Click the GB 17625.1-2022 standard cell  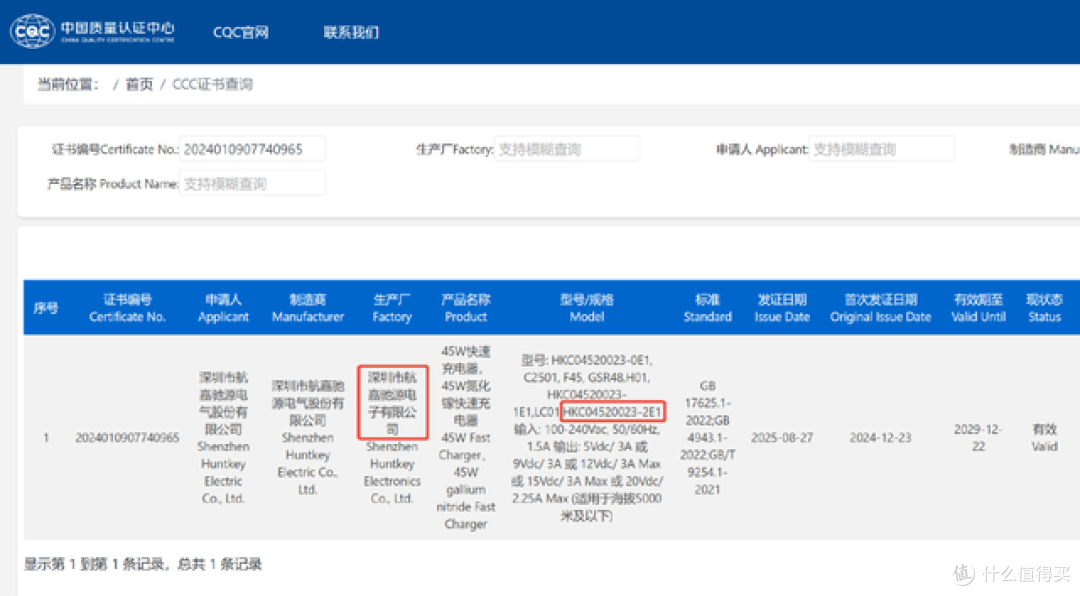[x=707, y=438]
